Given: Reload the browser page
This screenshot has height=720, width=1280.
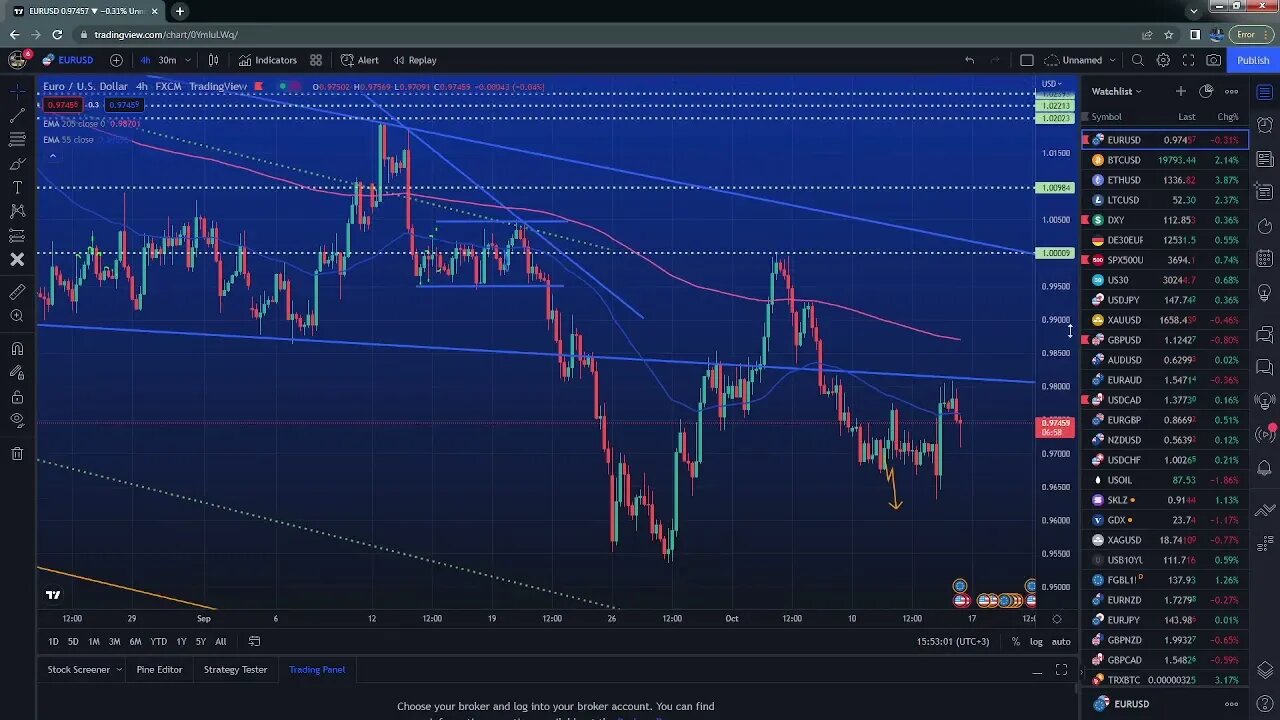Looking at the screenshot, I should click(x=57, y=34).
